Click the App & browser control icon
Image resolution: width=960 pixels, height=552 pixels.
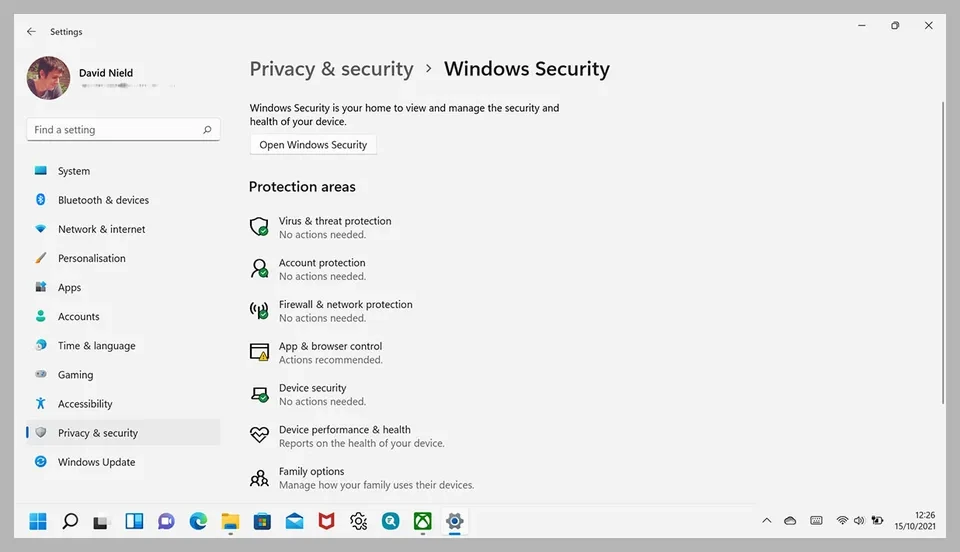(x=259, y=352)
